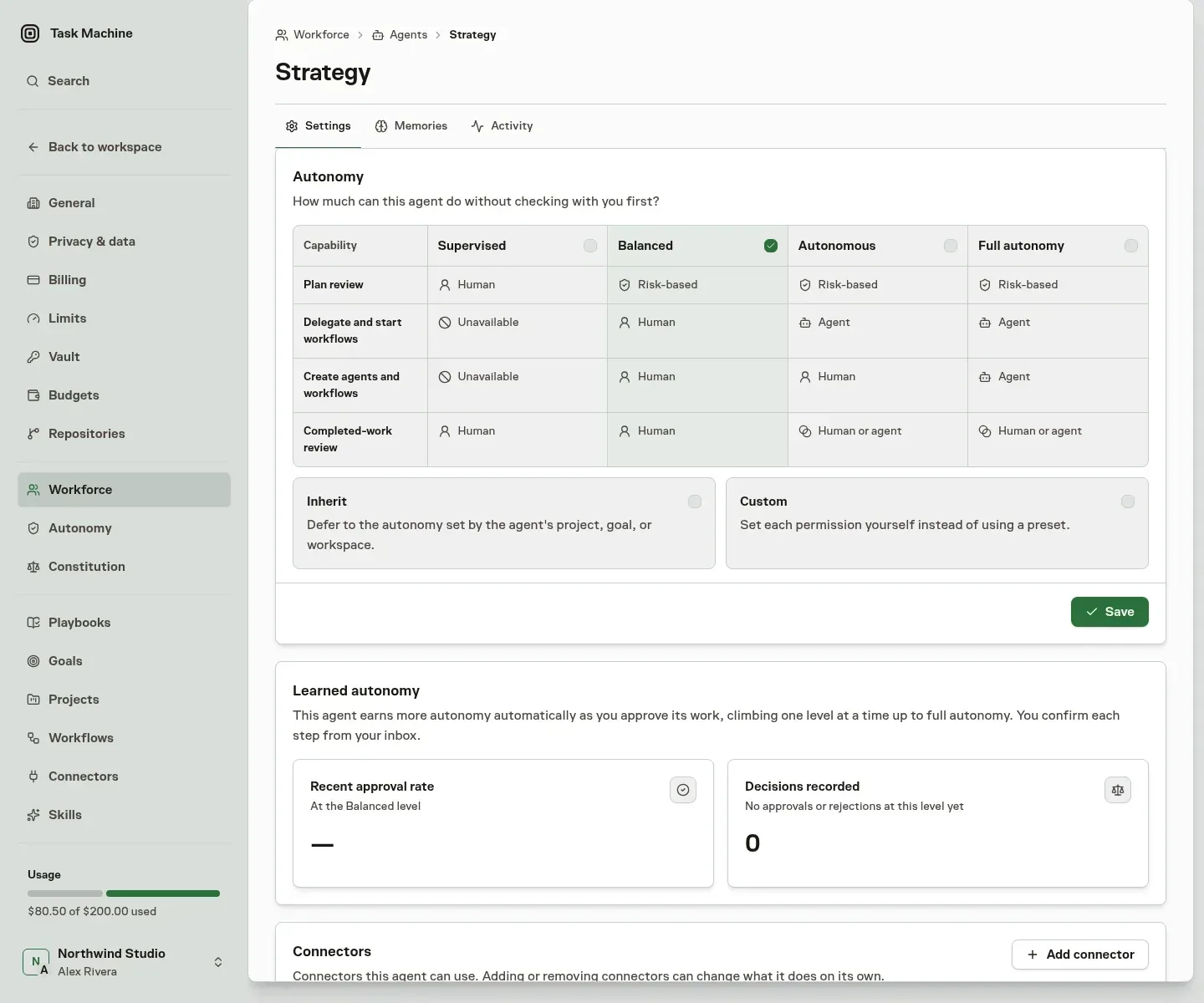Screen dimensions: 1204x1003
Task: Open the Settings tab
Action: (x=319, y=126)
